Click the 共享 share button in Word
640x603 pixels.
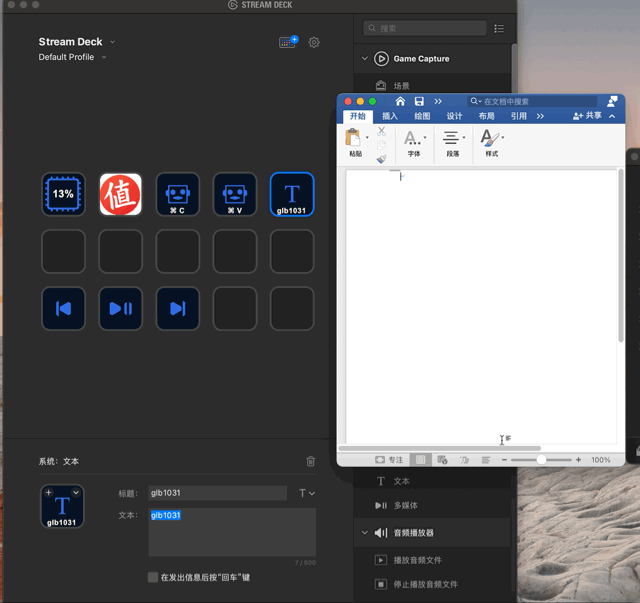point(587,116)
